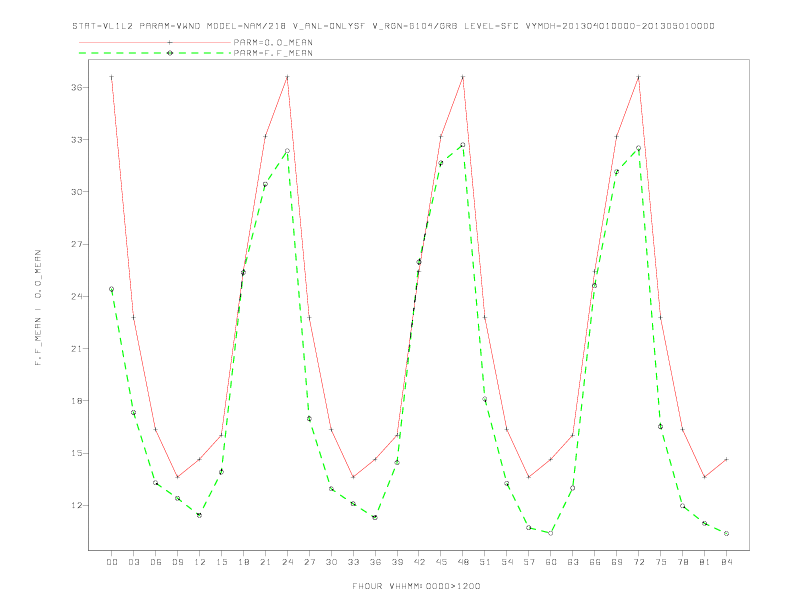Image resolution: width=792 pixels, height=612 pixels.
Task: Click the y-axis tick label 12
Action: tap(77, 505)
